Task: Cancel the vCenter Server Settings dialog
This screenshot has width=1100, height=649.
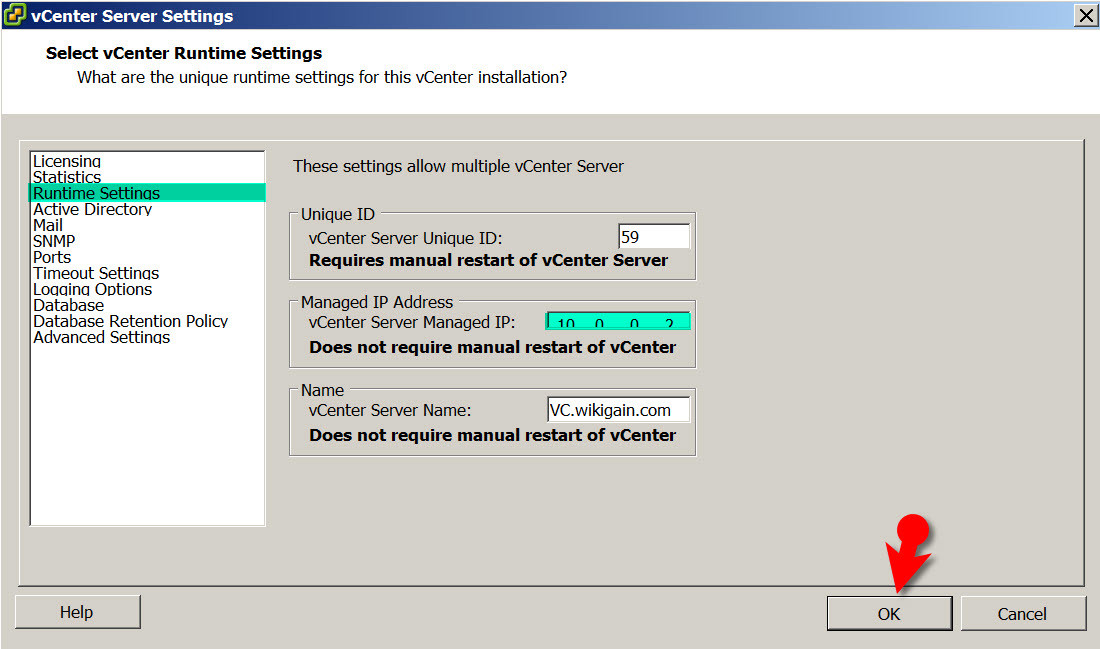Action: pos(1022,614)
